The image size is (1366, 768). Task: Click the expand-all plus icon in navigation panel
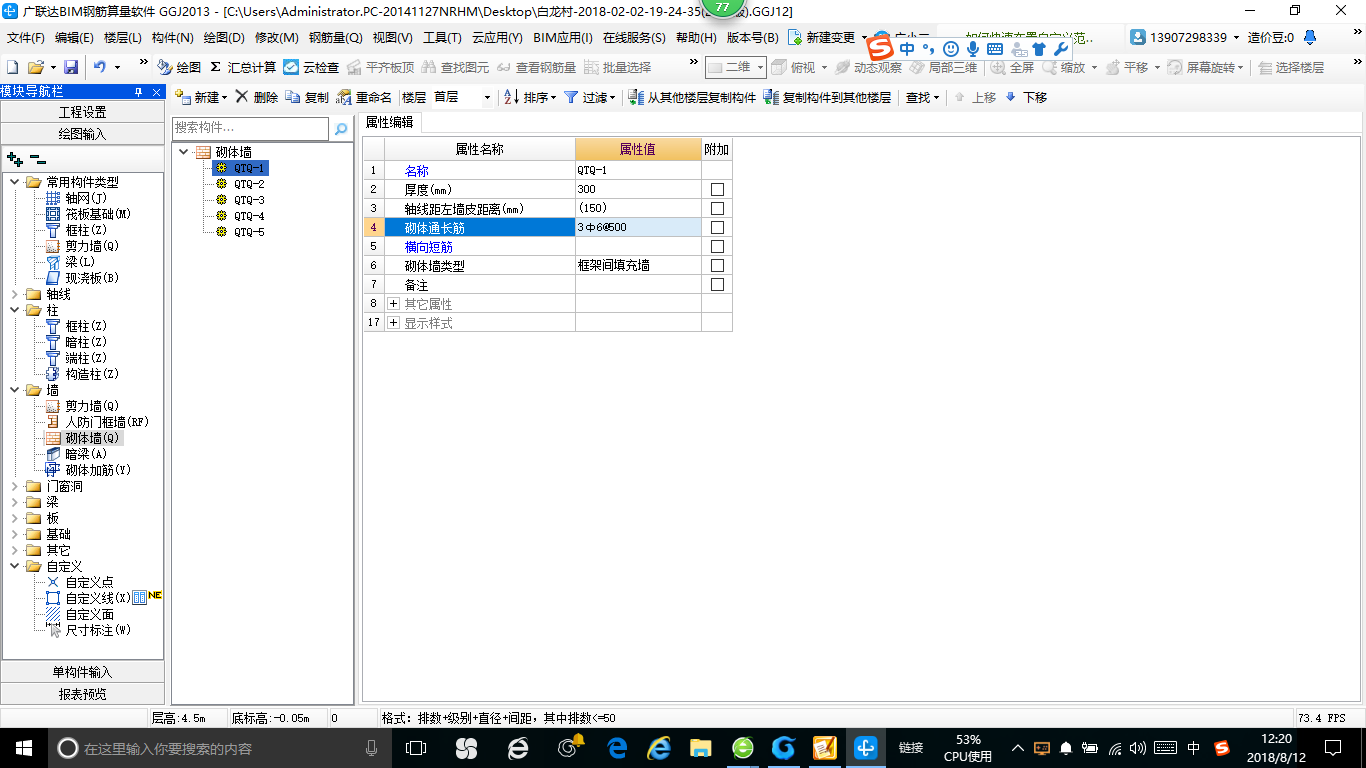point(15,159)
